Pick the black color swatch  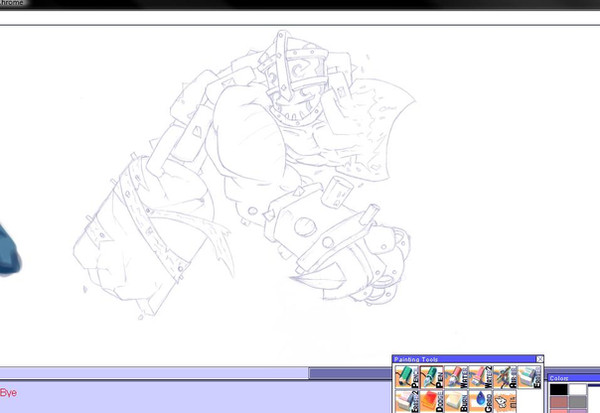(558, 390)
